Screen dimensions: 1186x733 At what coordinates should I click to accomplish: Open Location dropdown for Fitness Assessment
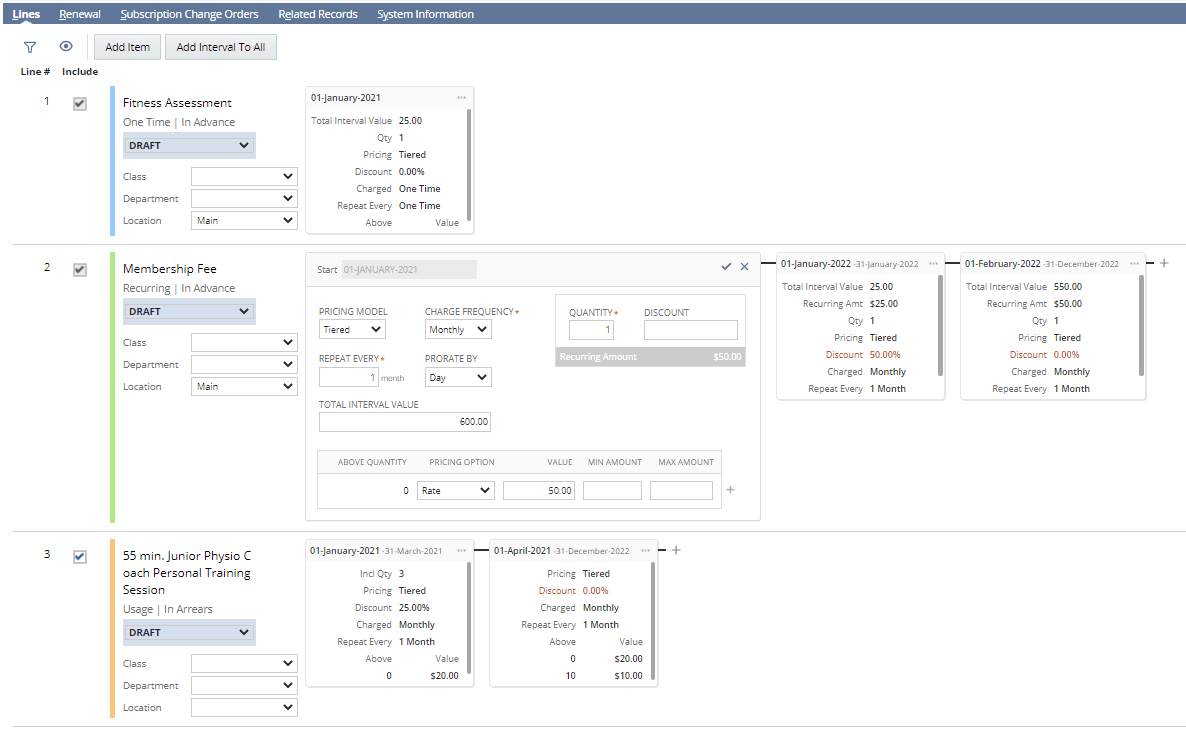[x=244, y=220]
